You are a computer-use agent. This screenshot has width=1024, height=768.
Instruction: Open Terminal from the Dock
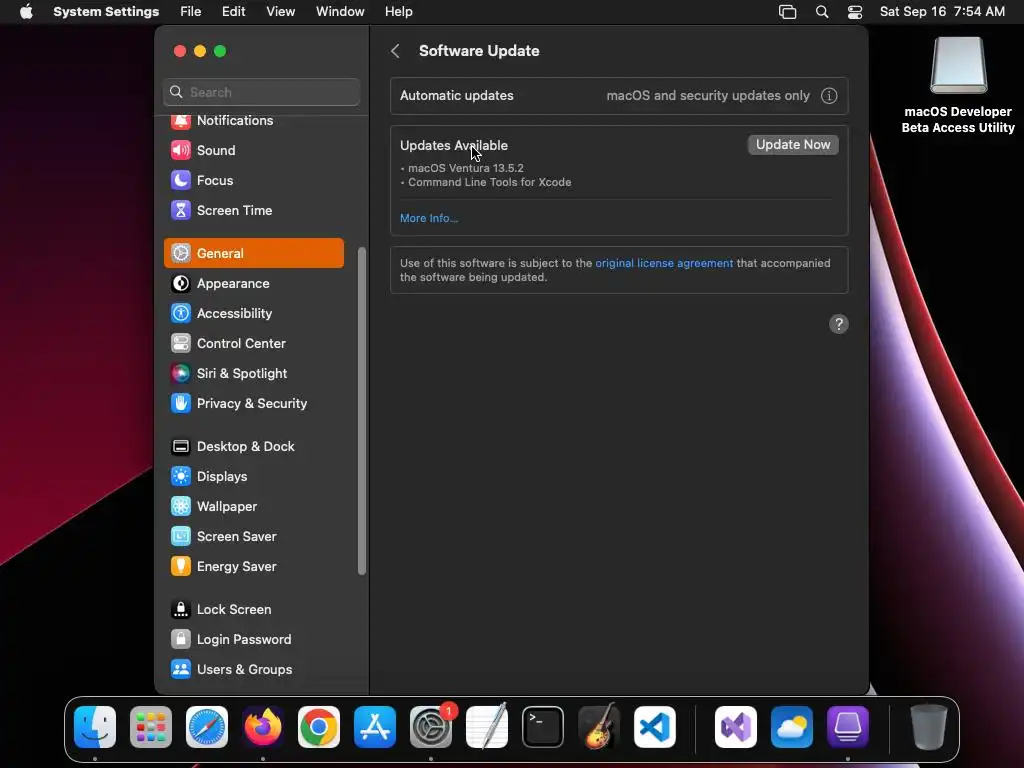coord(543,727)
